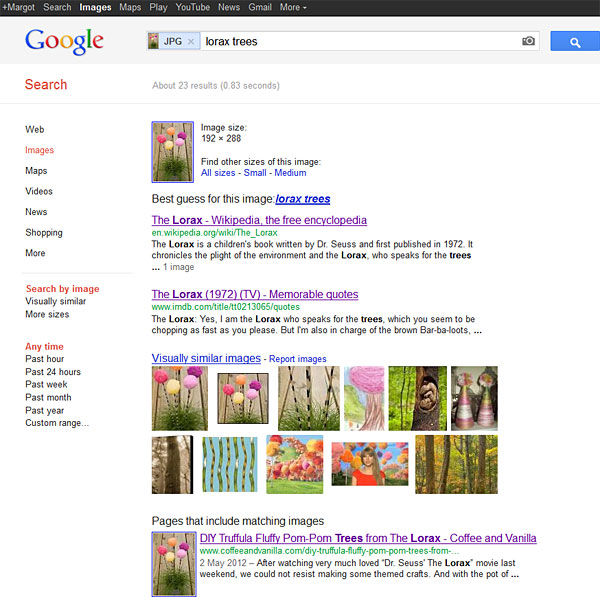Click Search by image filter
This screenshot has width=600, height=597.
[x=62, y=289]
